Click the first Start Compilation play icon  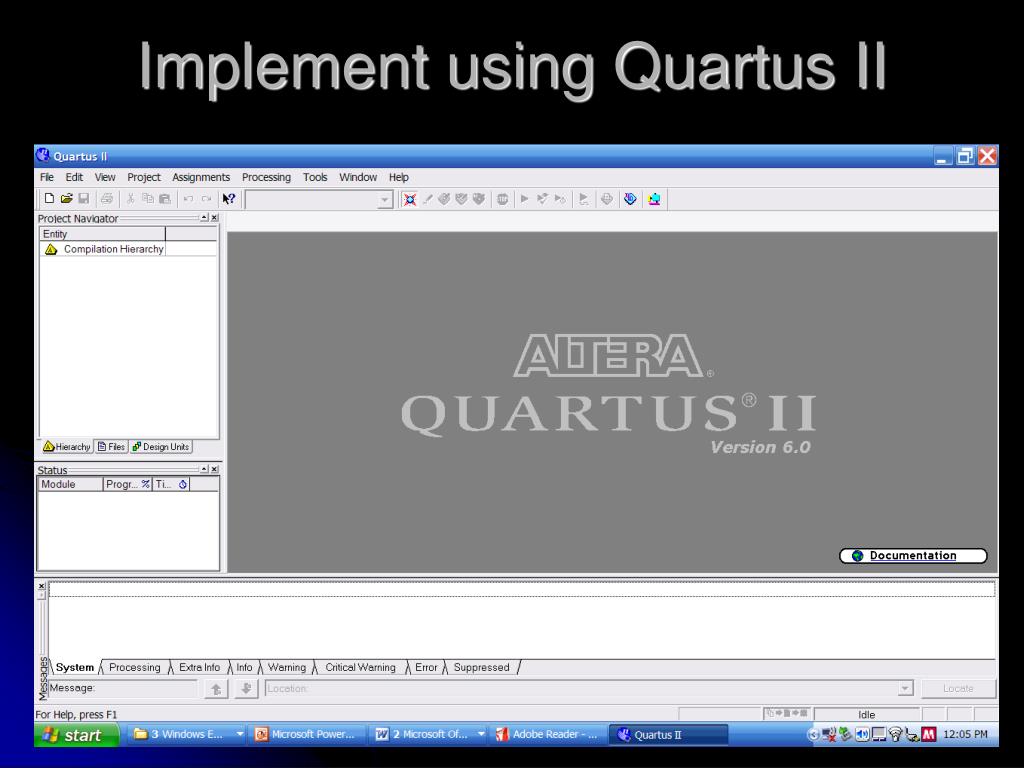tap(524, 199)
